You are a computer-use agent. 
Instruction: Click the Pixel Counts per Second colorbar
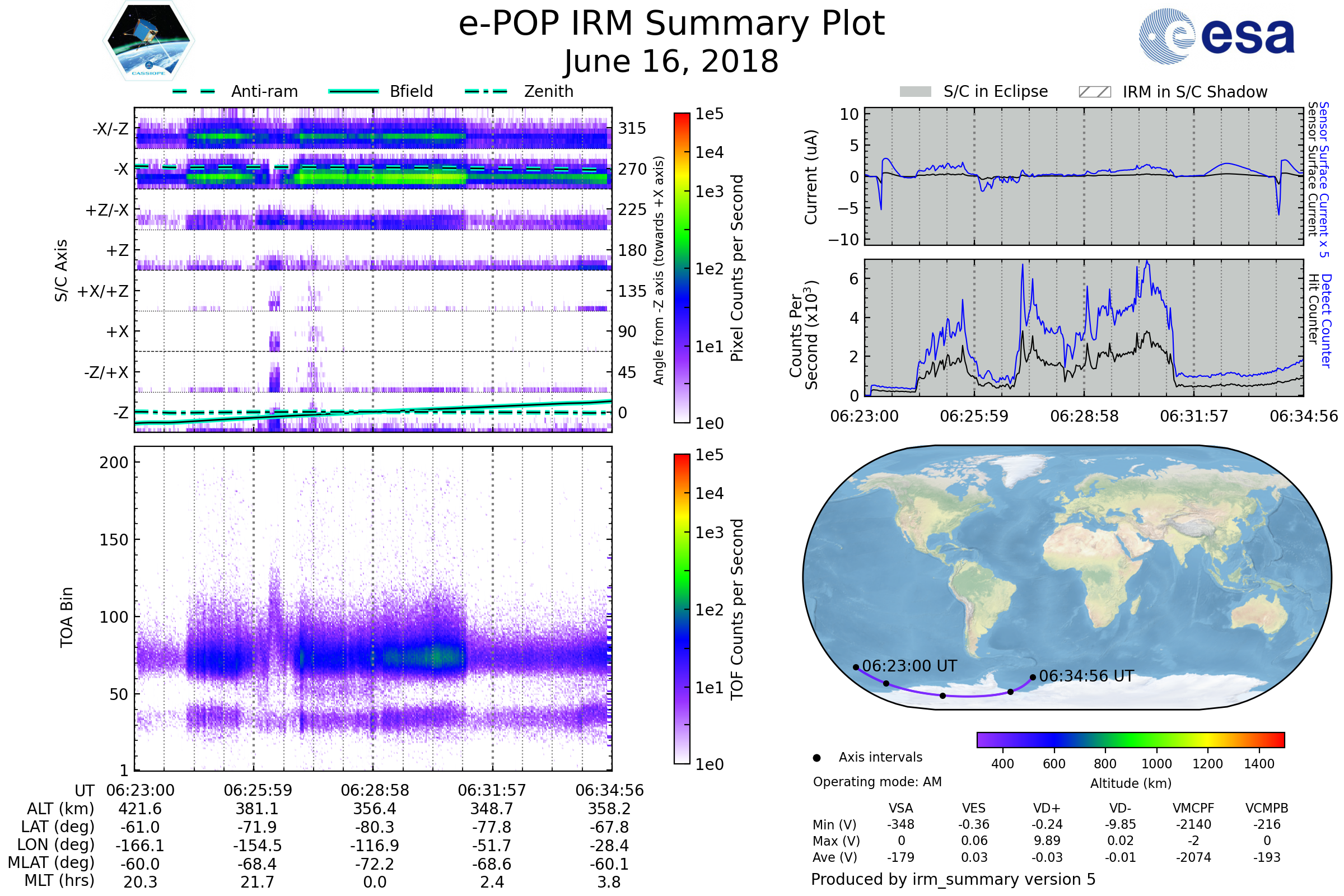tap(682, 268)
